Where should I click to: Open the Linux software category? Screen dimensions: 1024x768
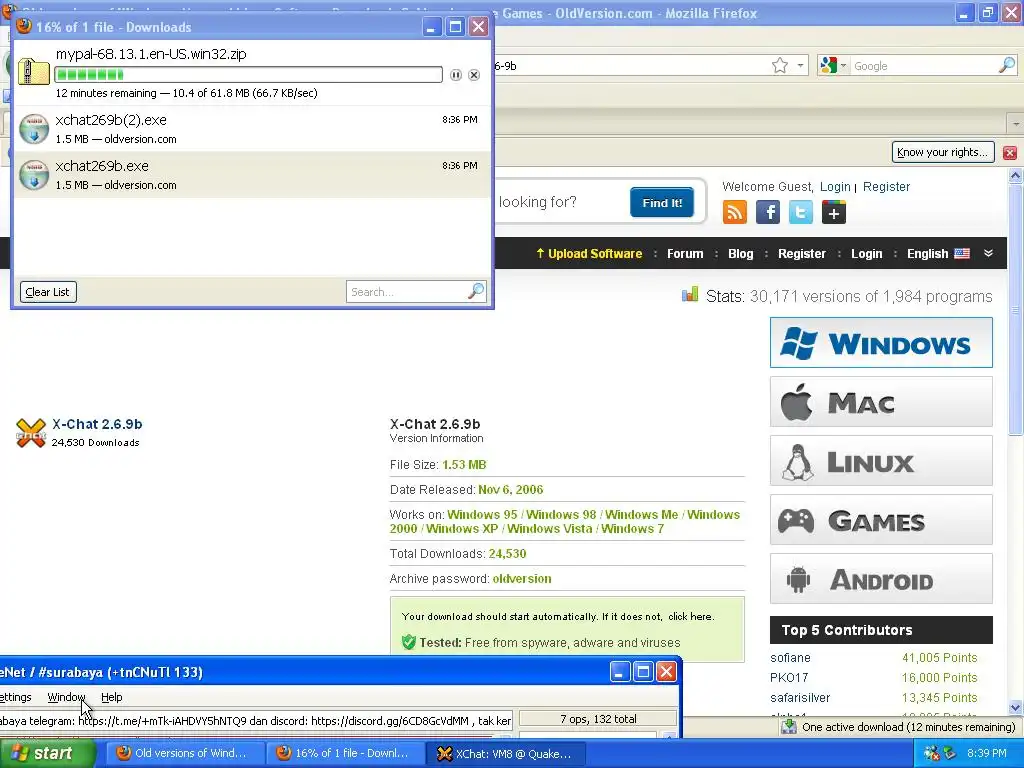881,461
